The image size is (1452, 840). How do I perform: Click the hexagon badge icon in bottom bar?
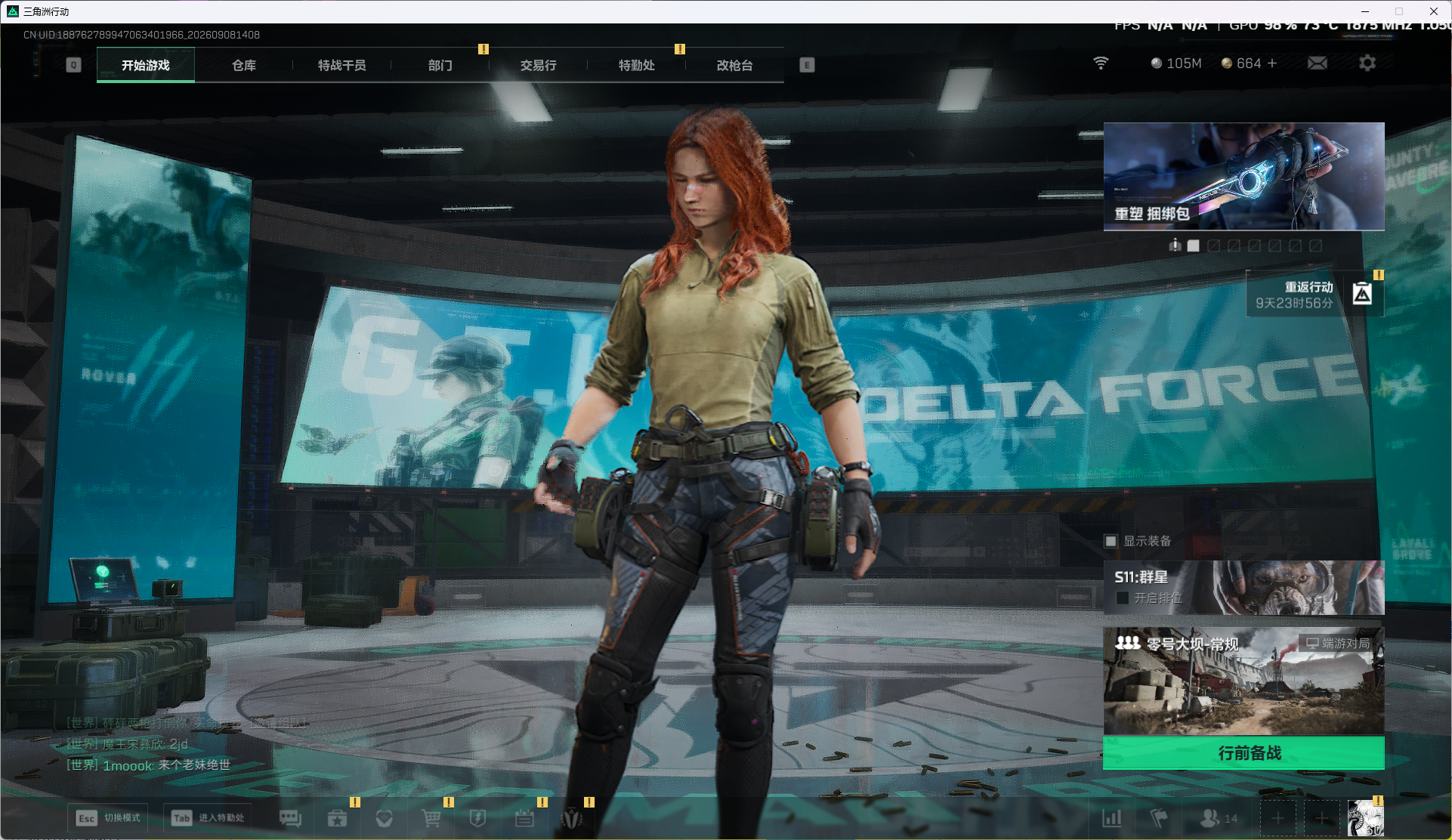[x=384, y=818]
